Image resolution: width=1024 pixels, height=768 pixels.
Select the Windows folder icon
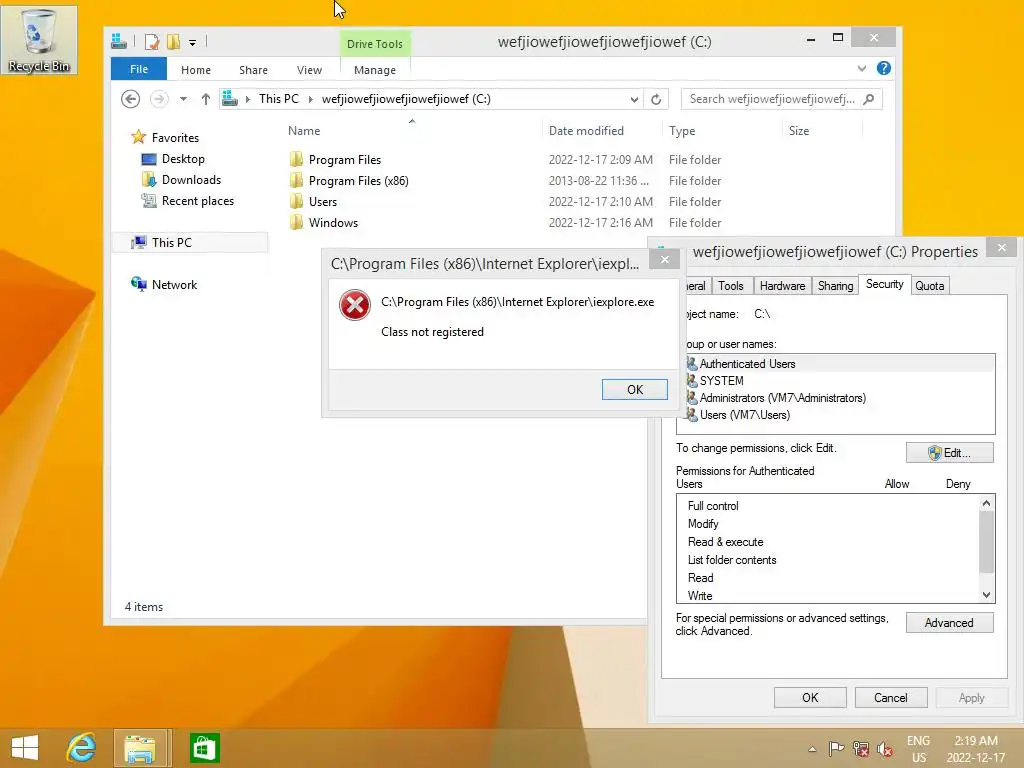[296, 222]
